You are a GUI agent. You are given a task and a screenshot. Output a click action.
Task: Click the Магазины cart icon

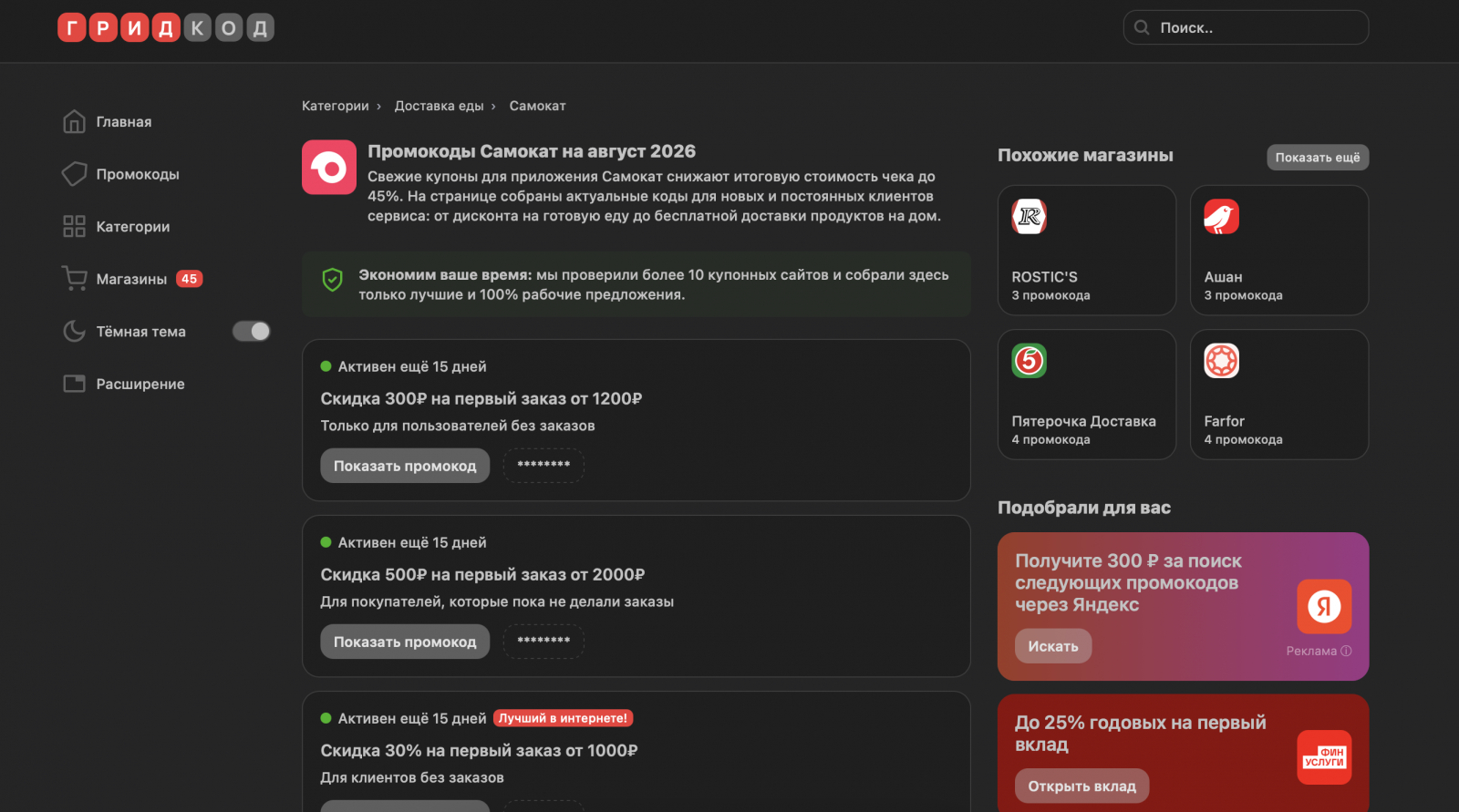tap(74, 278)
